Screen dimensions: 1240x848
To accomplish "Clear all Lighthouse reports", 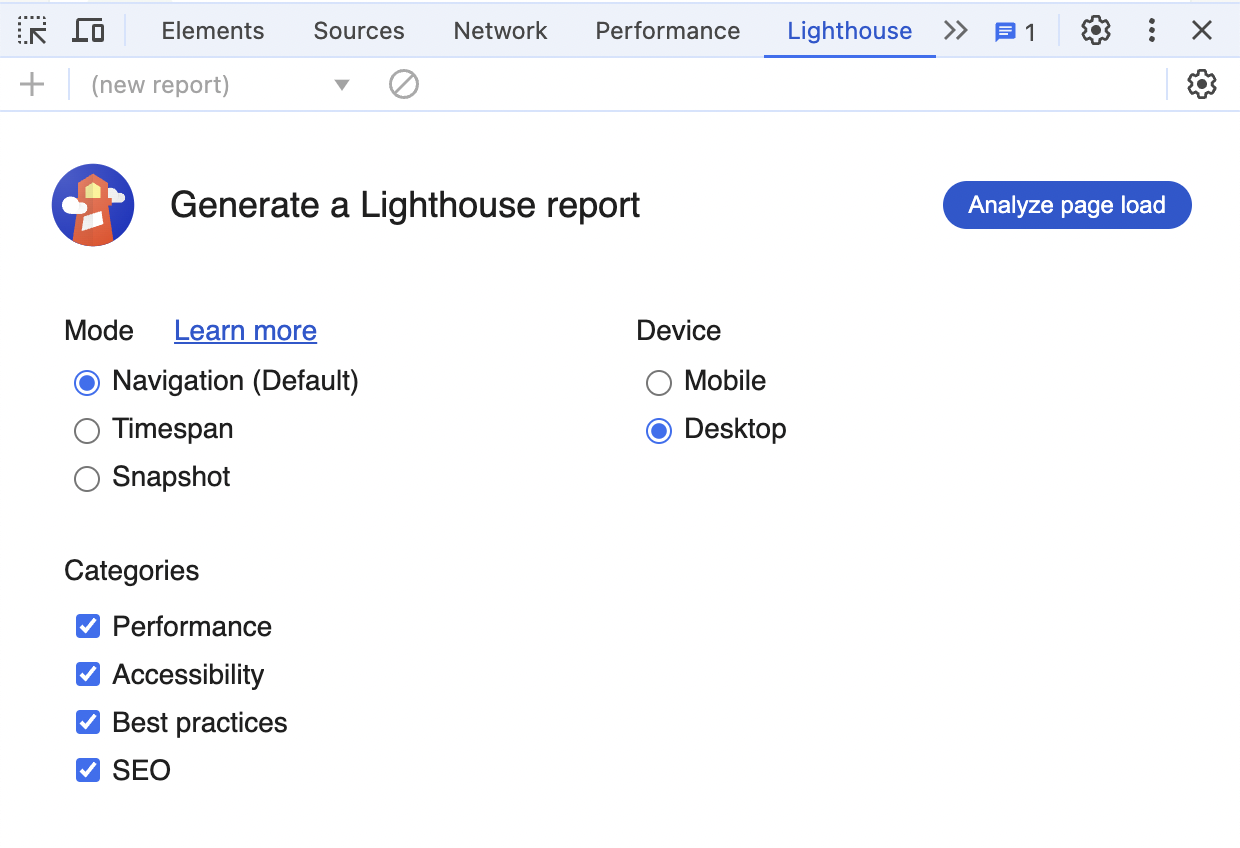I will [404, 84].
